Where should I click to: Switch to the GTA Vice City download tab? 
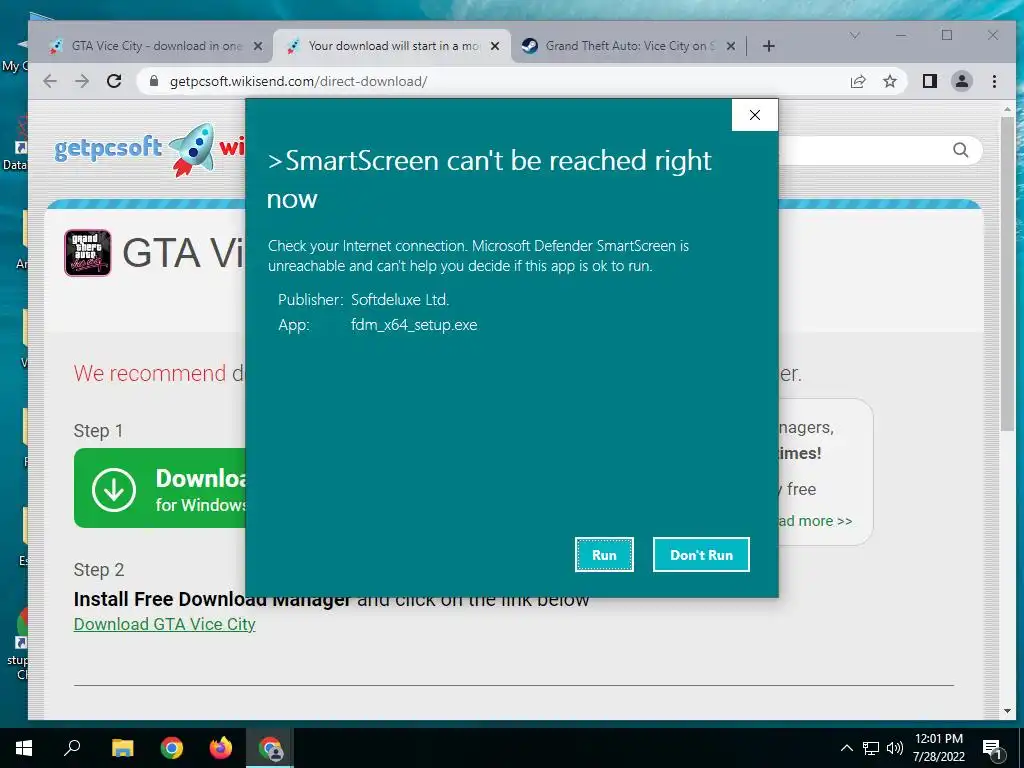click(155, 46)
